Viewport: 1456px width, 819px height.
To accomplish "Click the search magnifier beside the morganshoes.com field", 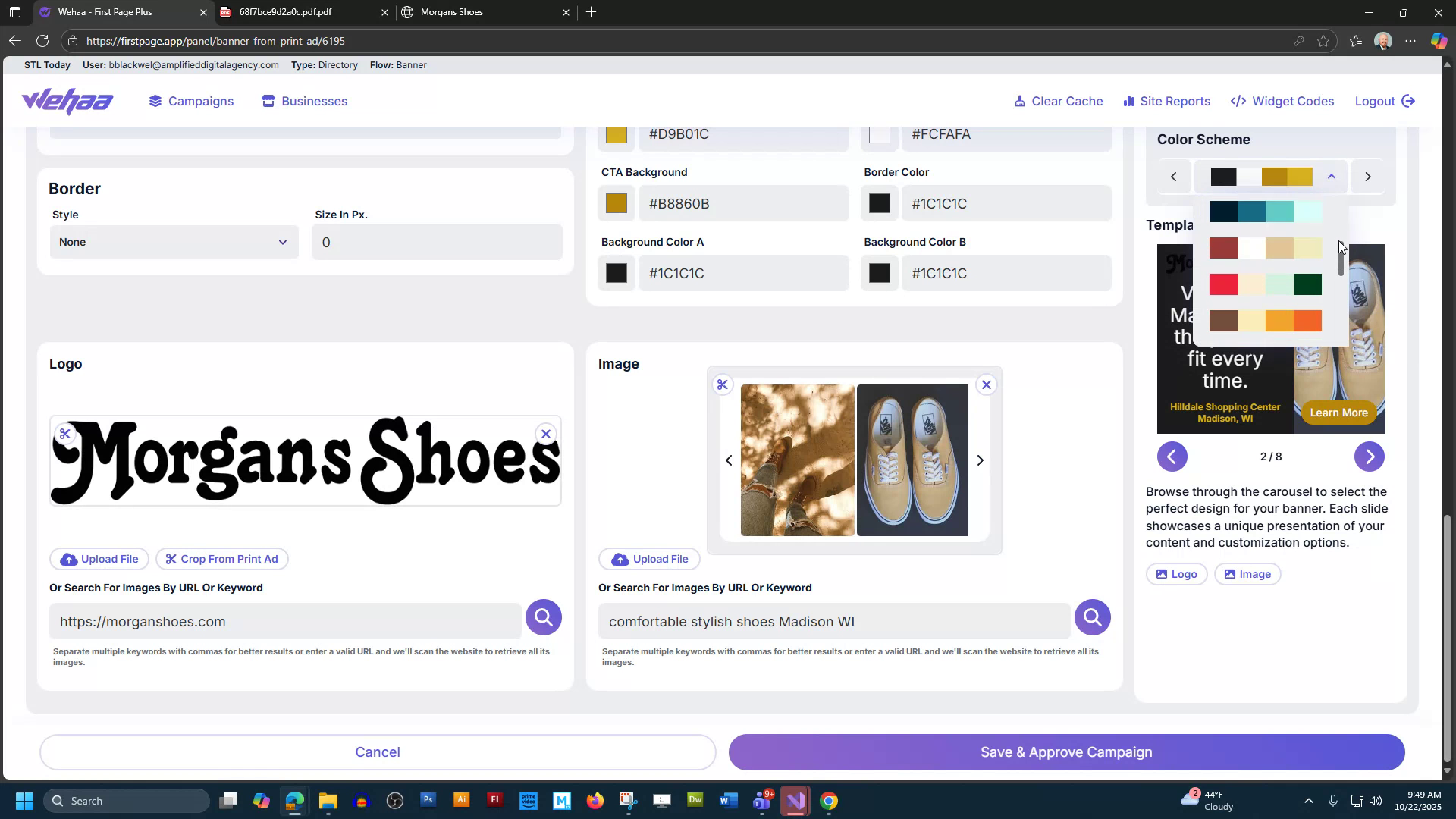I will [x=543, y=617].
